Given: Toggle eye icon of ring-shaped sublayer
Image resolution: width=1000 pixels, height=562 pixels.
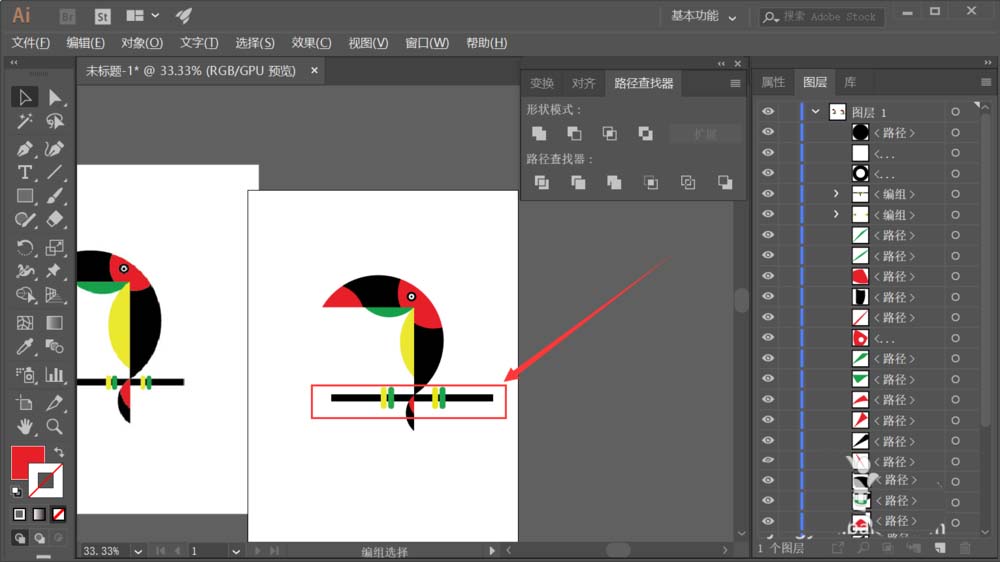Looking at the screenshot, I should 768,173.
